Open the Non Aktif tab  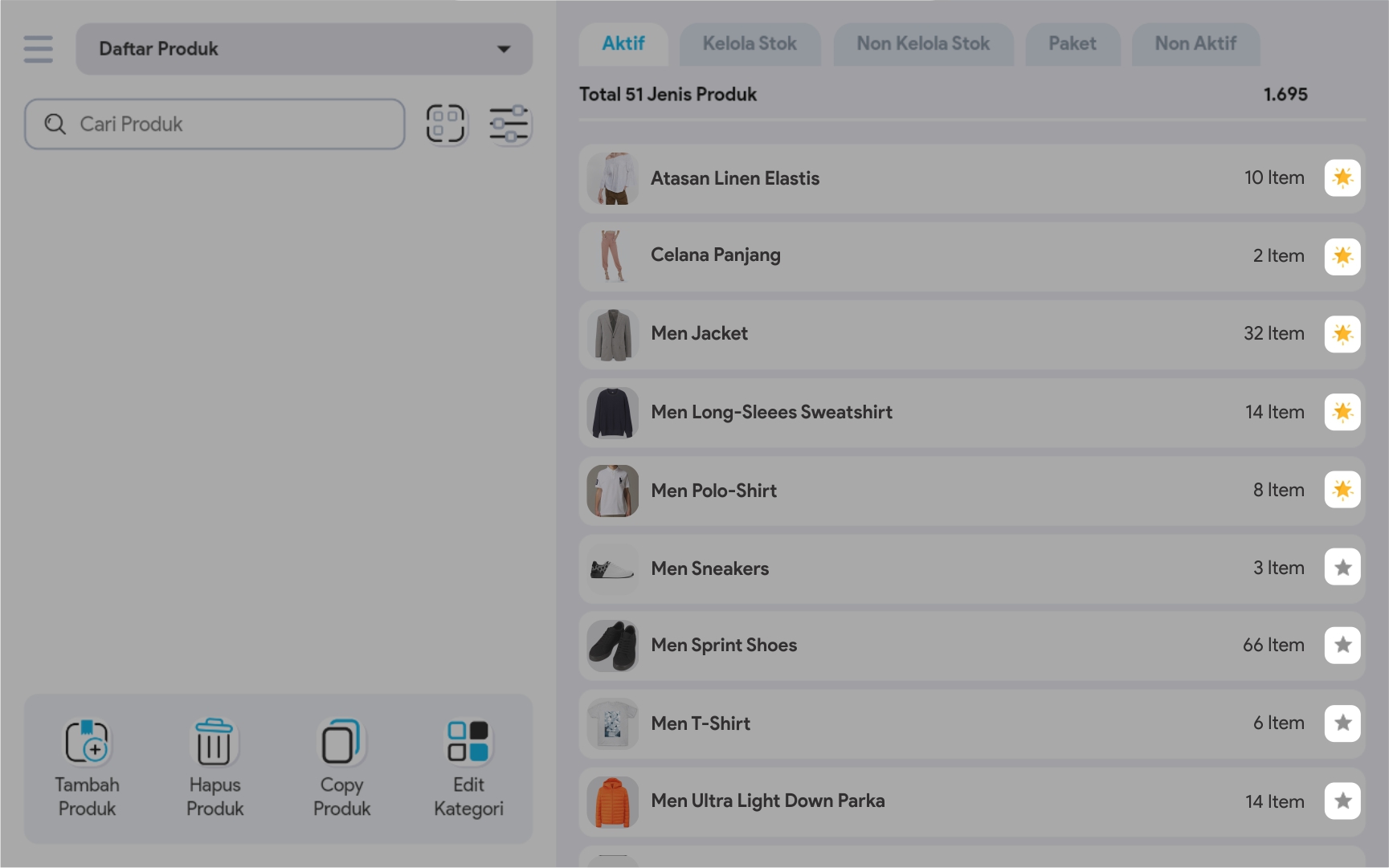coord(1195,44)
